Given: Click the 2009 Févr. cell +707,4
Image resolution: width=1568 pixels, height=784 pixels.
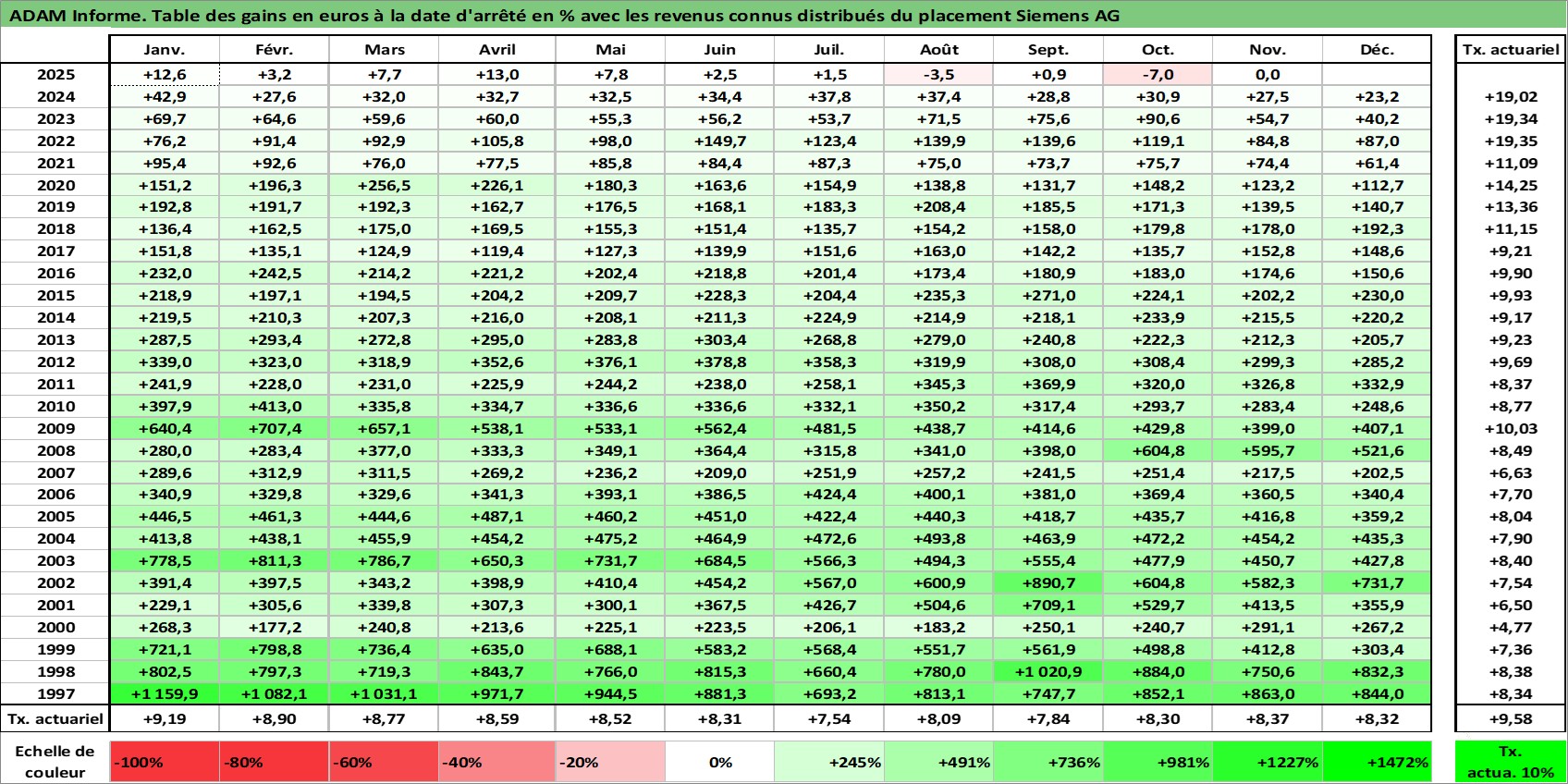Looking at the screenshot, I should (x=275, y=428).
